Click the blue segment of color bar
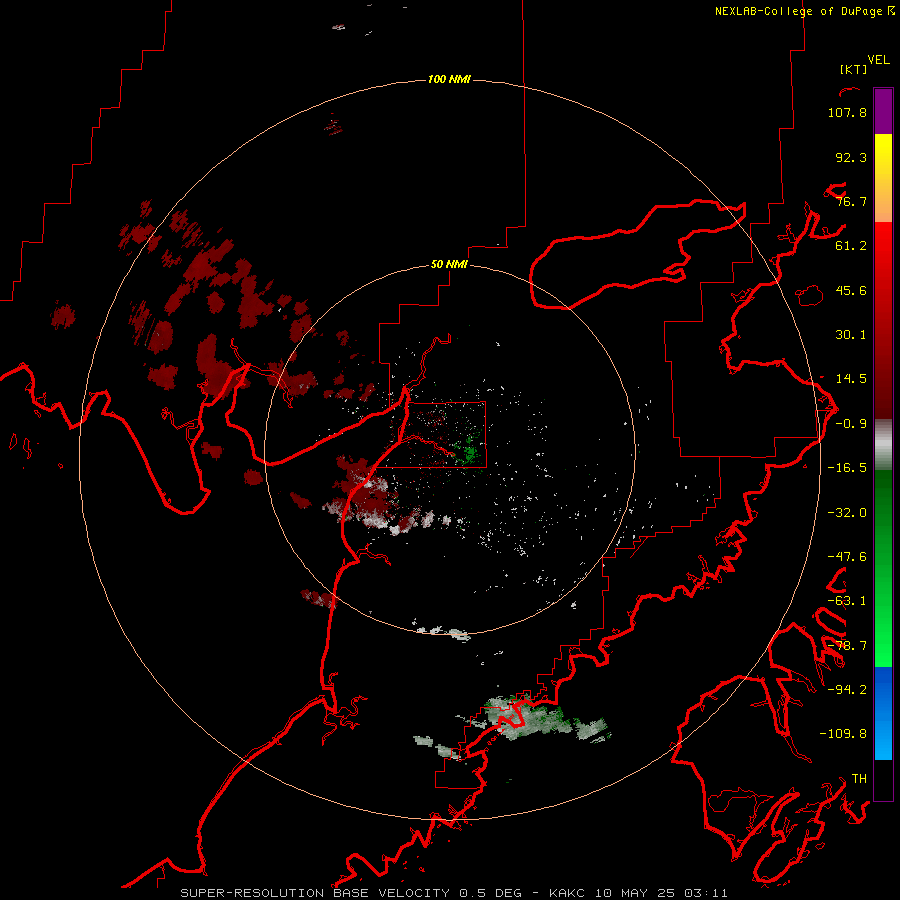 883,713
